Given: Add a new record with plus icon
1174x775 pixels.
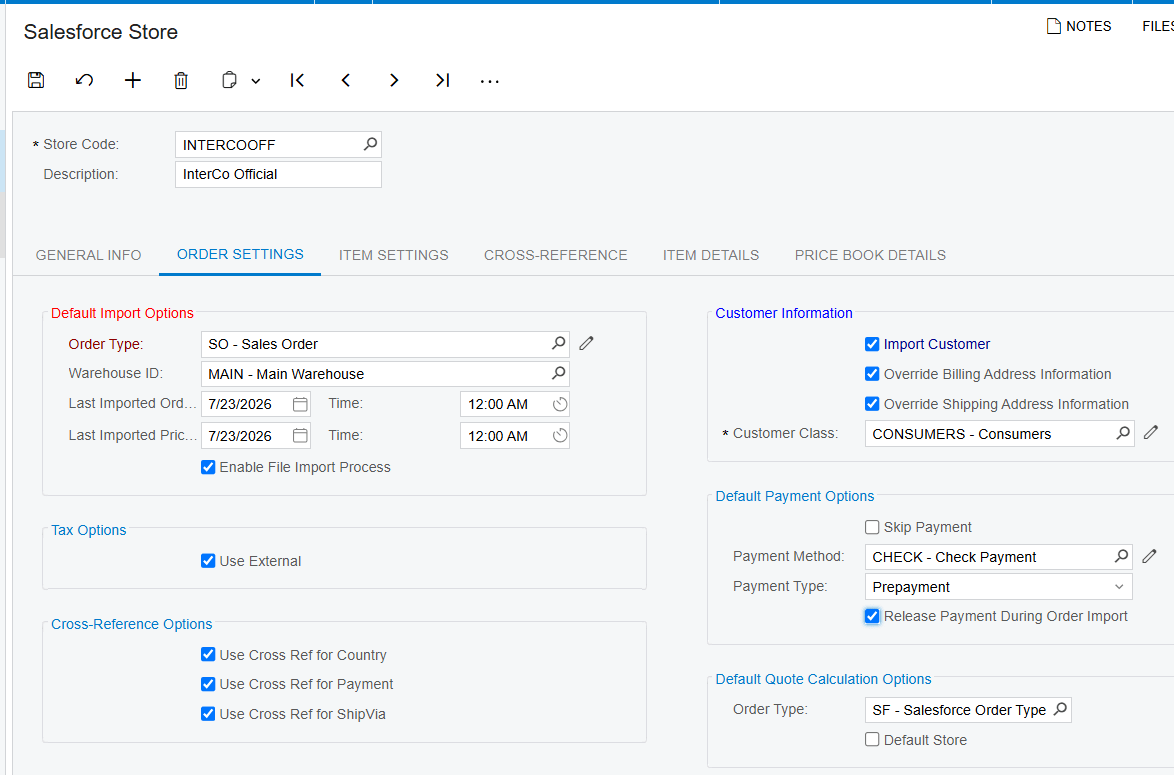Looking at the screenshot, I should pyautogui.click(x=133, y=80).
